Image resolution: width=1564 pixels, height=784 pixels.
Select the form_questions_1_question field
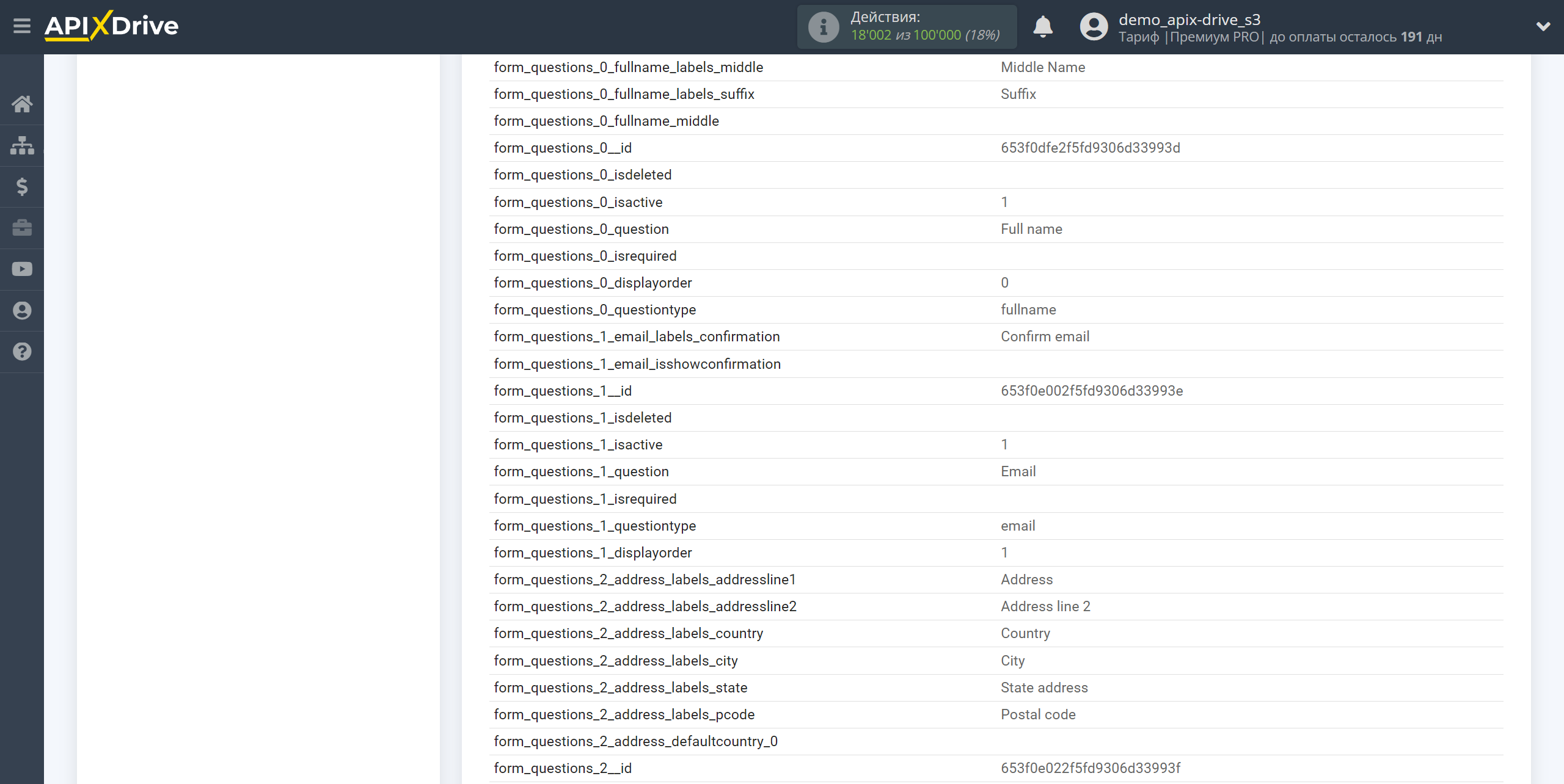coord(581,471)
